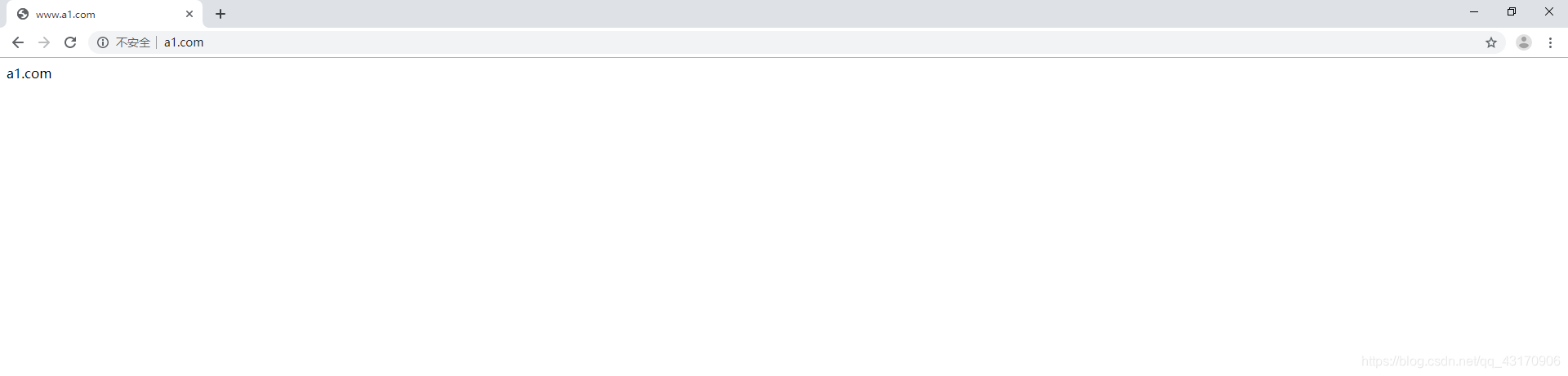Go back to the previous page
1568x376 pixels.
tap(17, 42)
